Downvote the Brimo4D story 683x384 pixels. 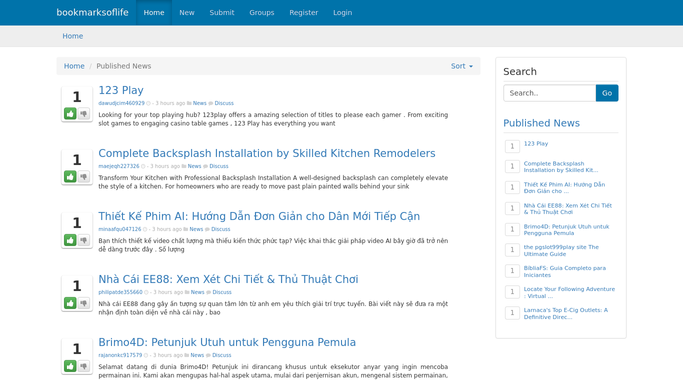(84, 366)
